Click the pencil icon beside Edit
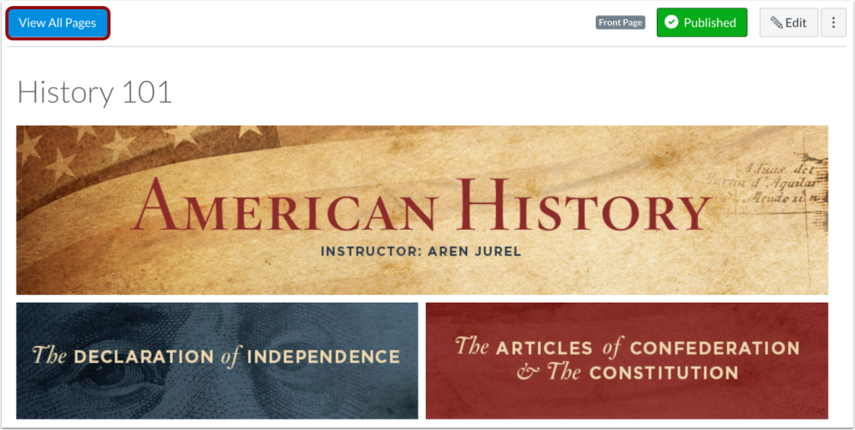The height and width of the screenshot is (430, 855). pos(776,23)
